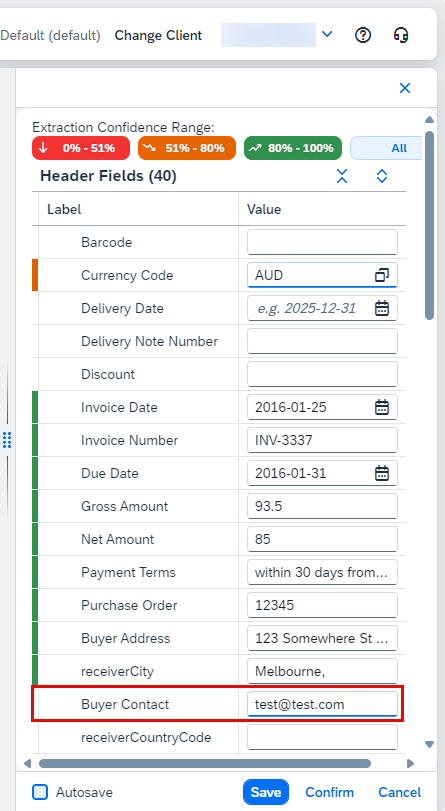This screenshot has width=445, height=811.
Task: Click the Currency Code field with AUD
Action: tap(322, 275)
